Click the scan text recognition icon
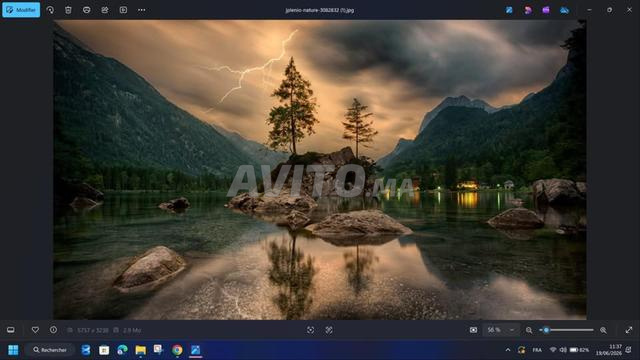The image size is (640, 360). [311, 330]
